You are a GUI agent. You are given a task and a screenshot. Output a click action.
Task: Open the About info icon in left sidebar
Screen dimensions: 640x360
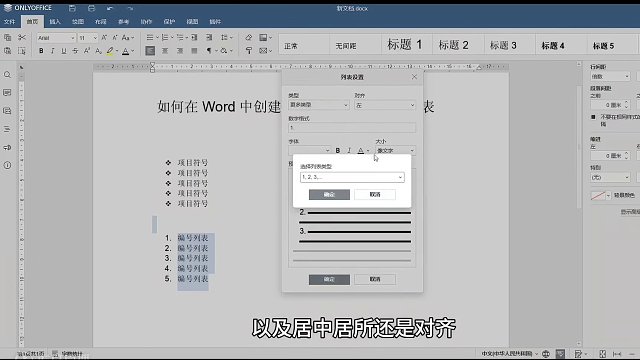[x=7, y=165]
